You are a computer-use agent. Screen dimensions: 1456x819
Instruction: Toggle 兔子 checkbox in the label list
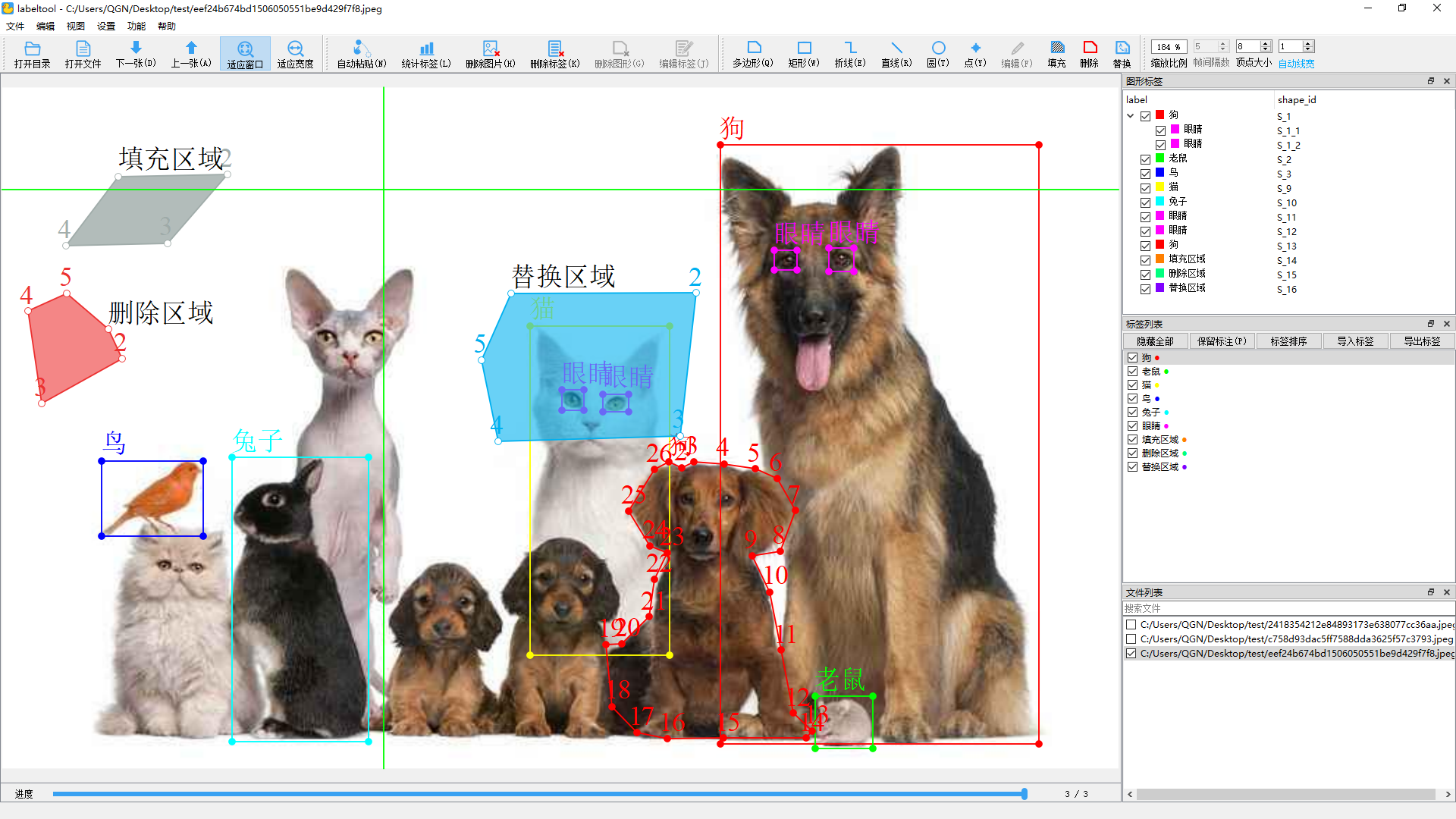click(1132, 413)
